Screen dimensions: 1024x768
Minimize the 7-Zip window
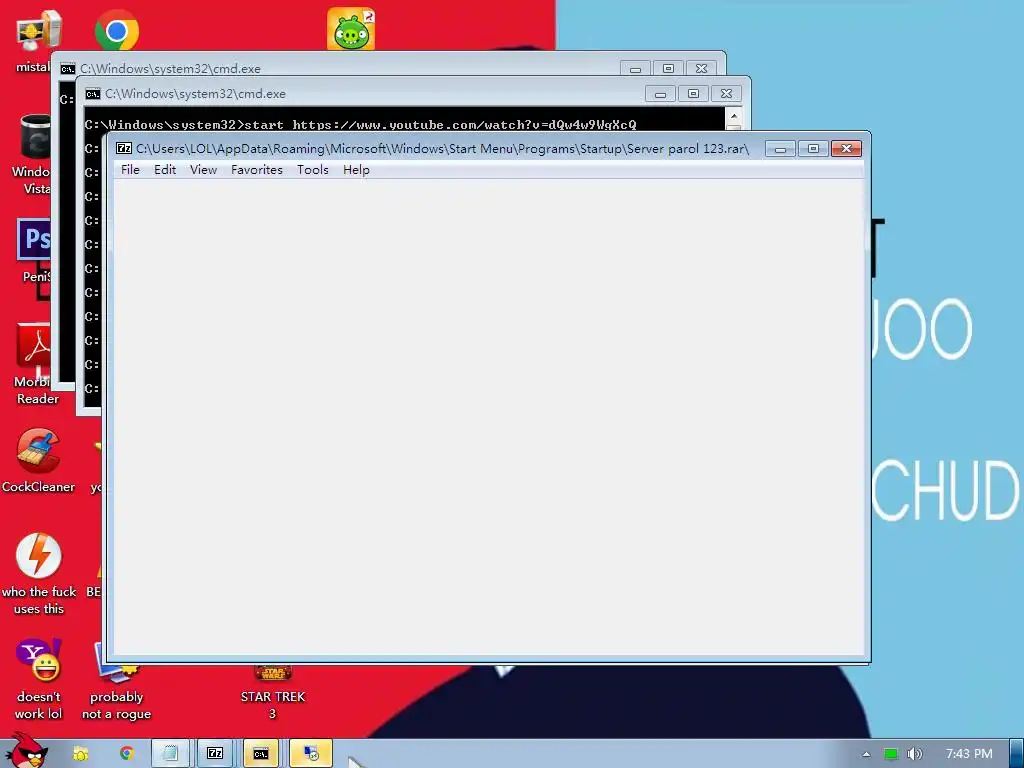coord(780,149)
